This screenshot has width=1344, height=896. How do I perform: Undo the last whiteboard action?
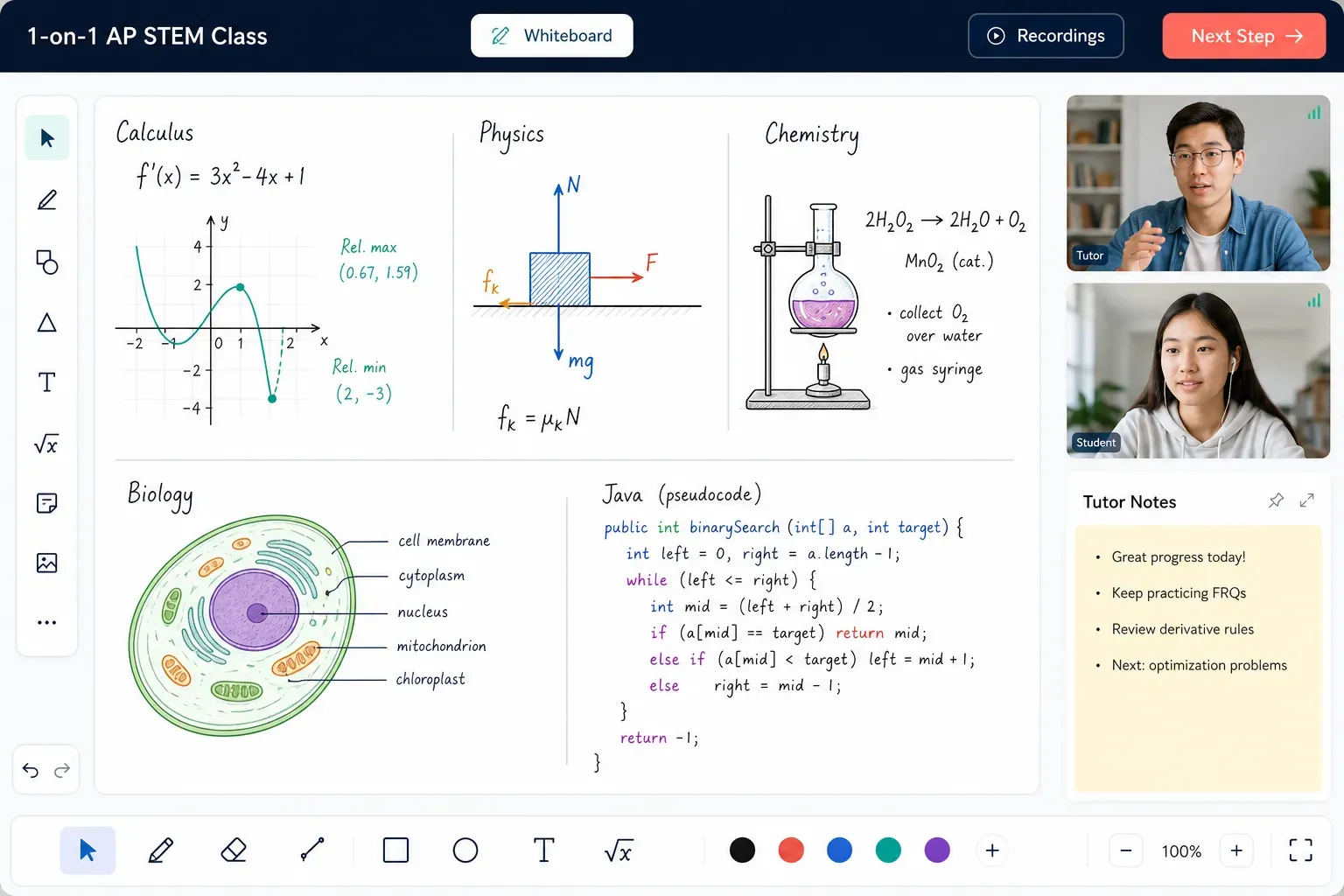tap(31, 770)
